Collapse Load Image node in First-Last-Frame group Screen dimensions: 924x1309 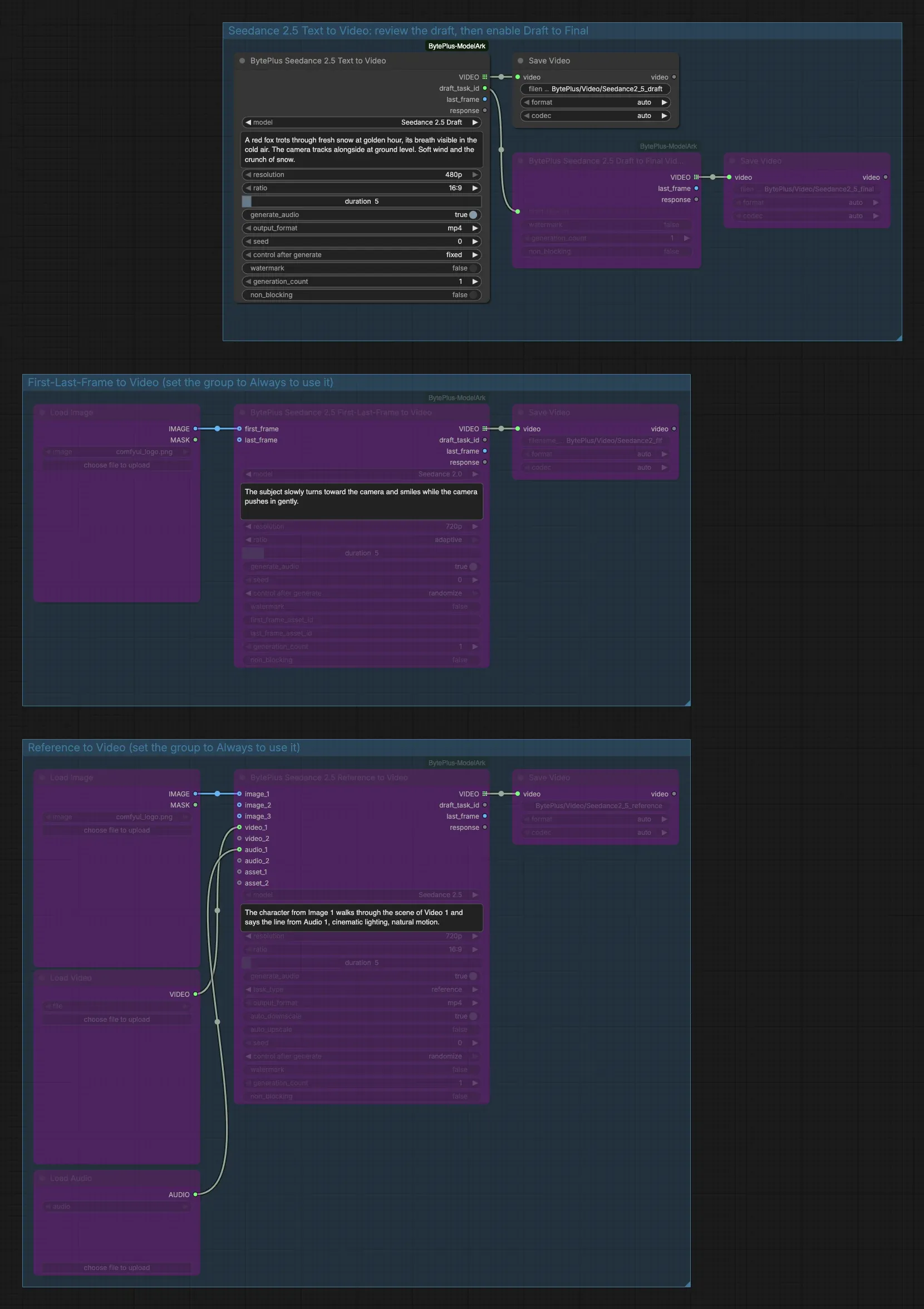pos(42,412)
